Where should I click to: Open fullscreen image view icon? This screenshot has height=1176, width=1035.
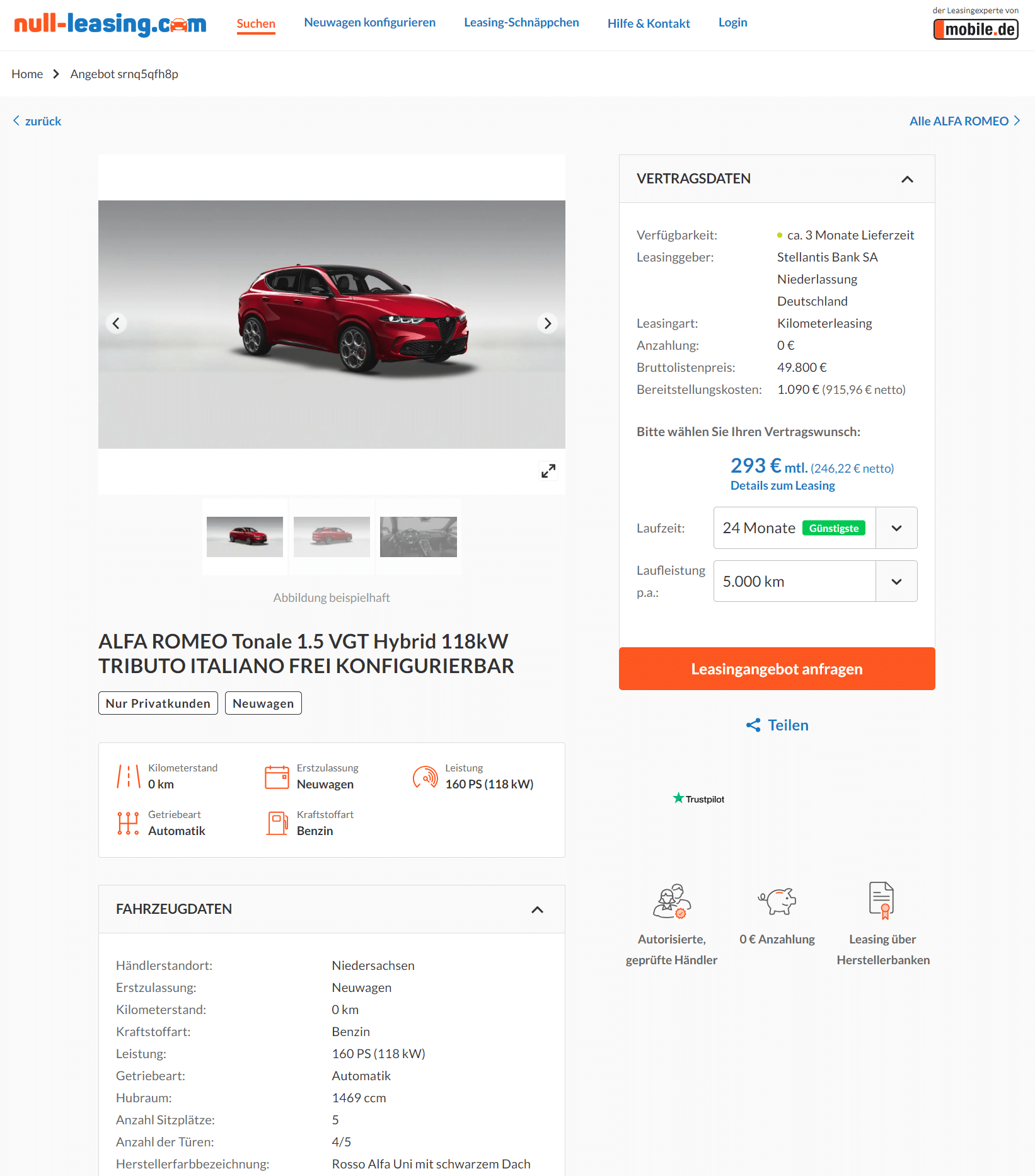coord(548,471)
